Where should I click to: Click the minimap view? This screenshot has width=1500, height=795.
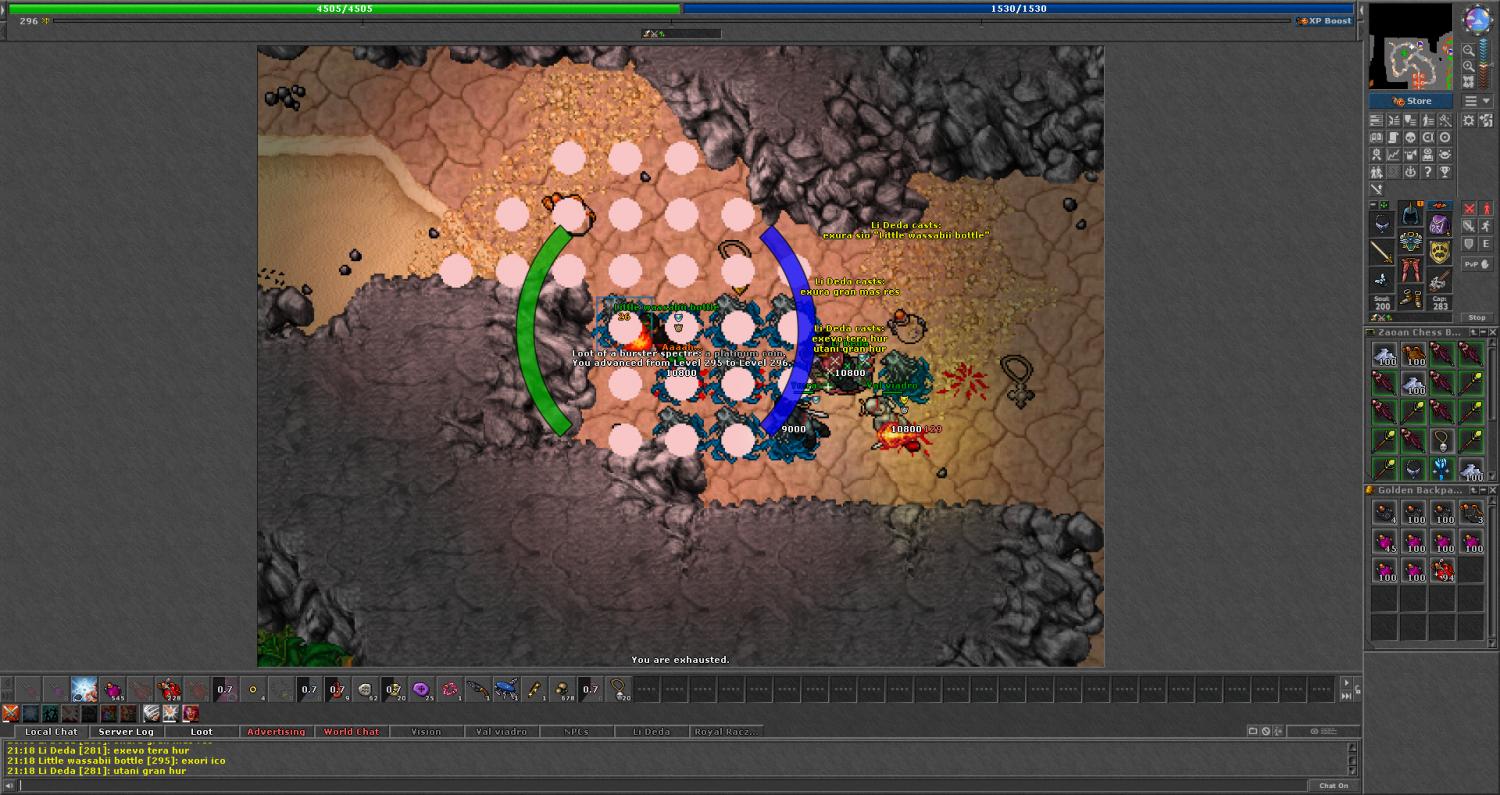coord(1411,46)
